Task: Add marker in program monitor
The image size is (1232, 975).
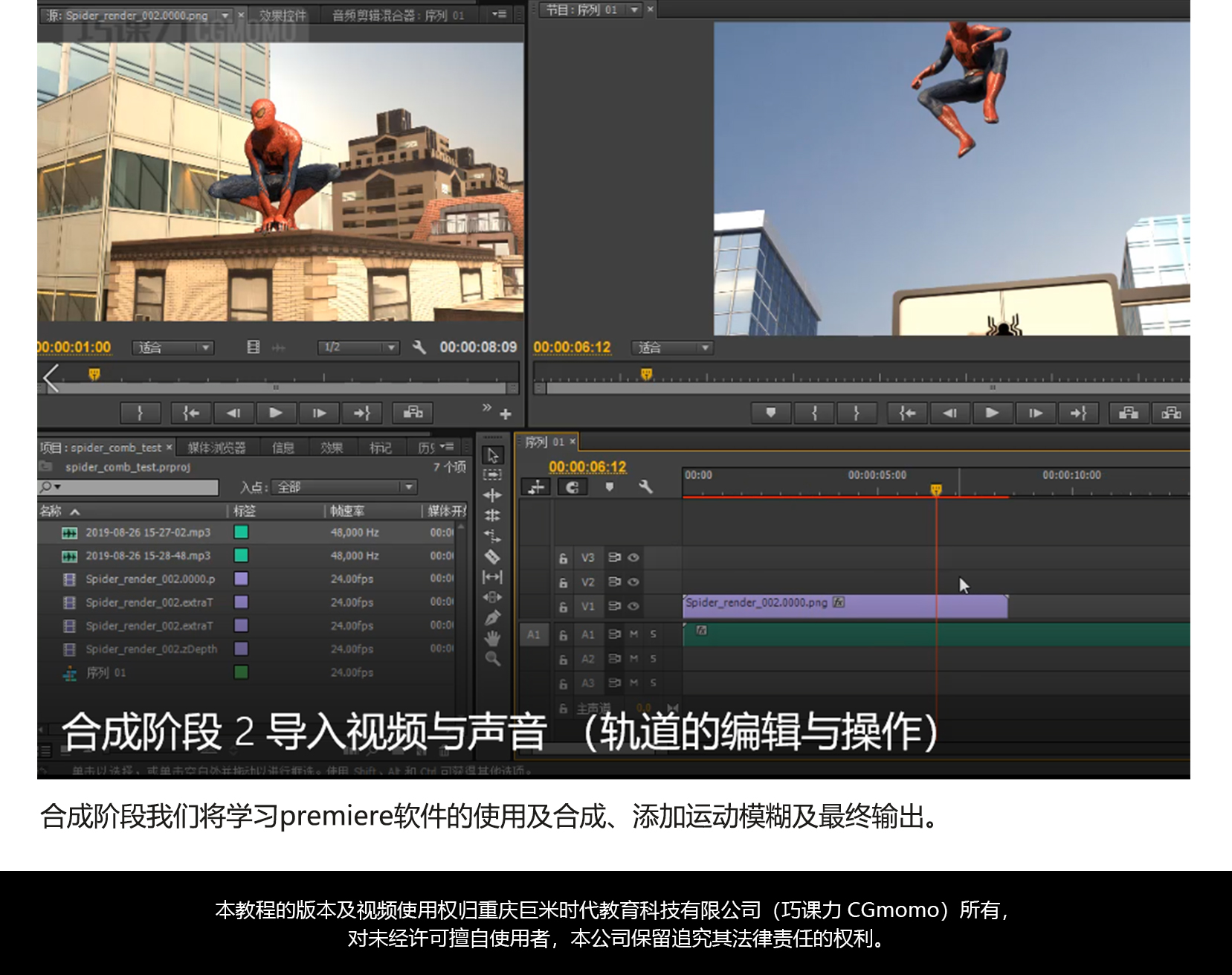Action: click(x=771, y=413)
